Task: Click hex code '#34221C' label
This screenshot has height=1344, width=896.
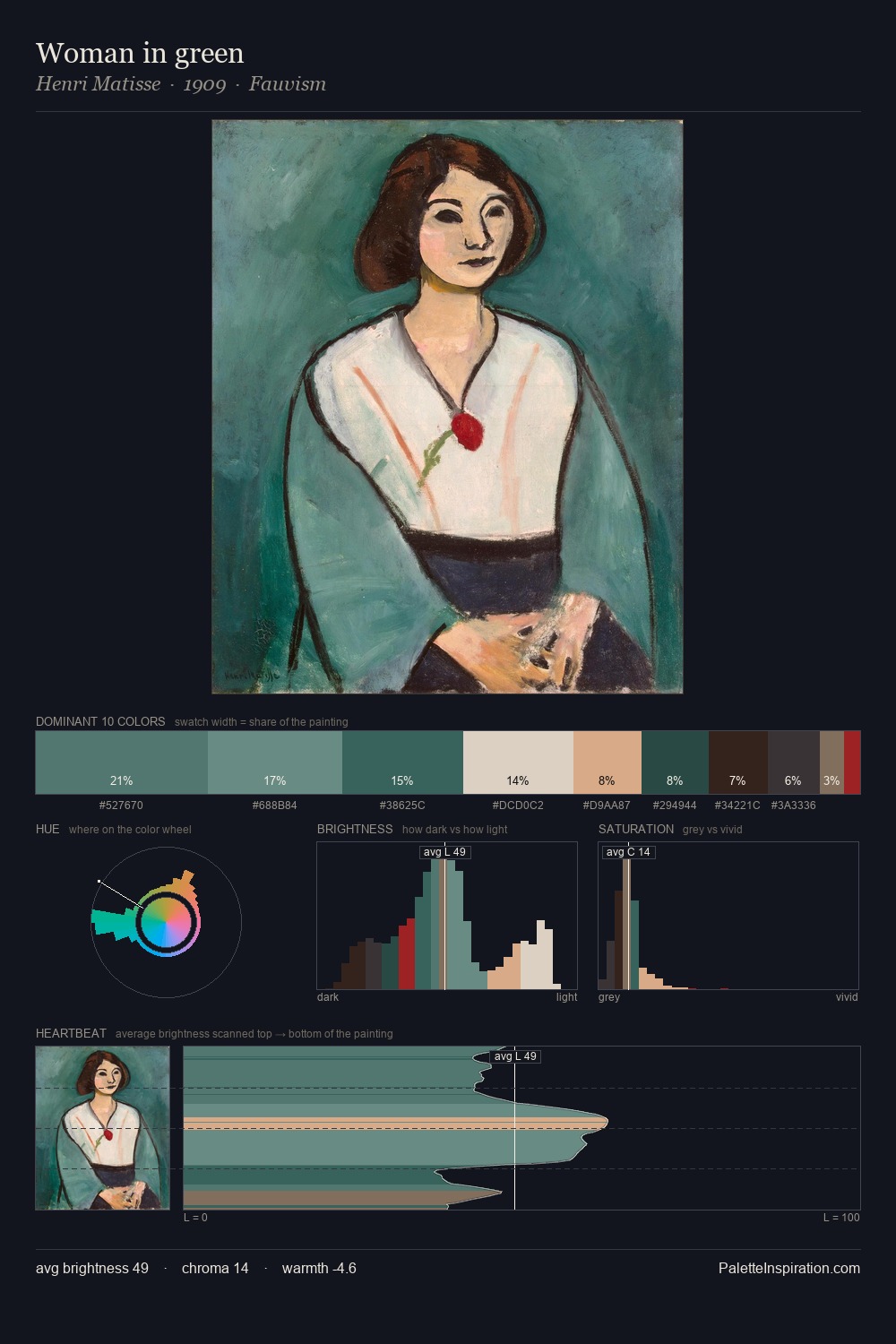Action: (737, 806)
